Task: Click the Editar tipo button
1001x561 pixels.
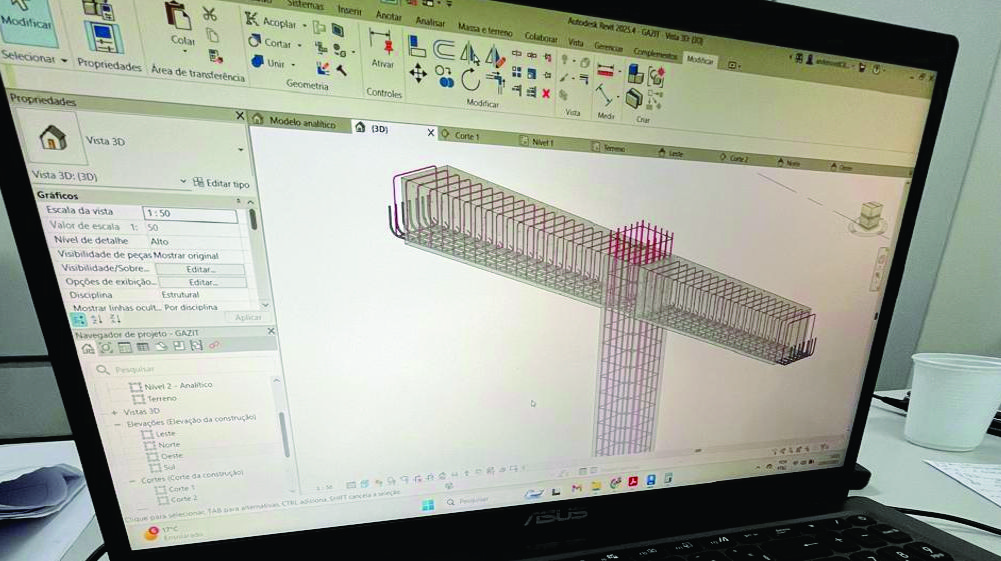Action: 222,183
